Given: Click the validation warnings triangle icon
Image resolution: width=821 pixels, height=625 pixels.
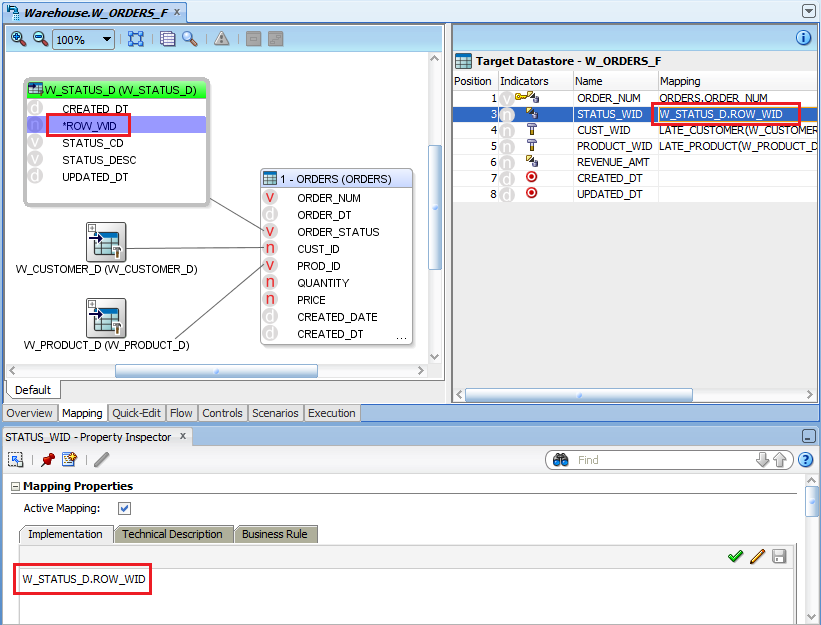Looking at the screenshot, I should pyautogui.click(x=220, y=38).
